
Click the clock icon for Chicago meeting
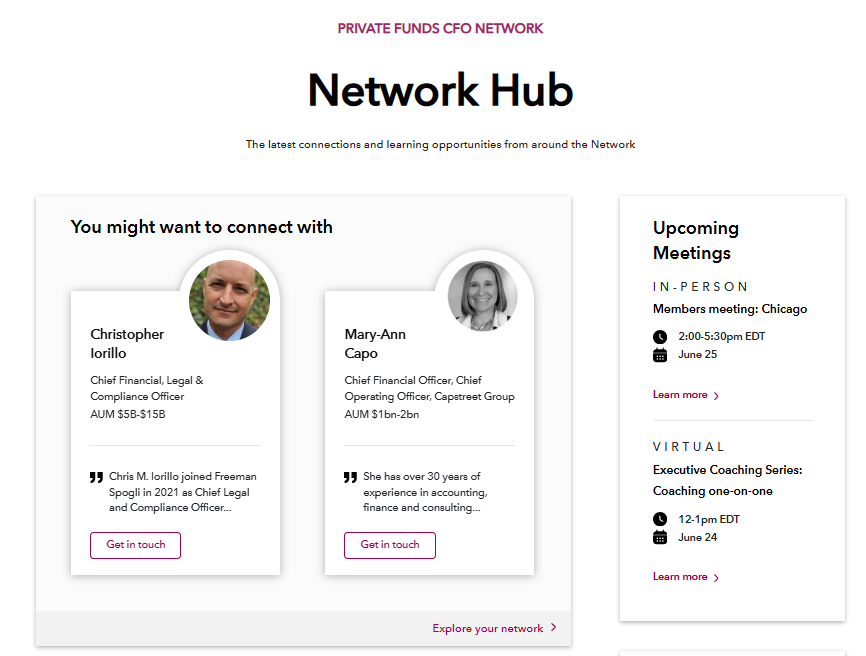[x=660, y=337]
